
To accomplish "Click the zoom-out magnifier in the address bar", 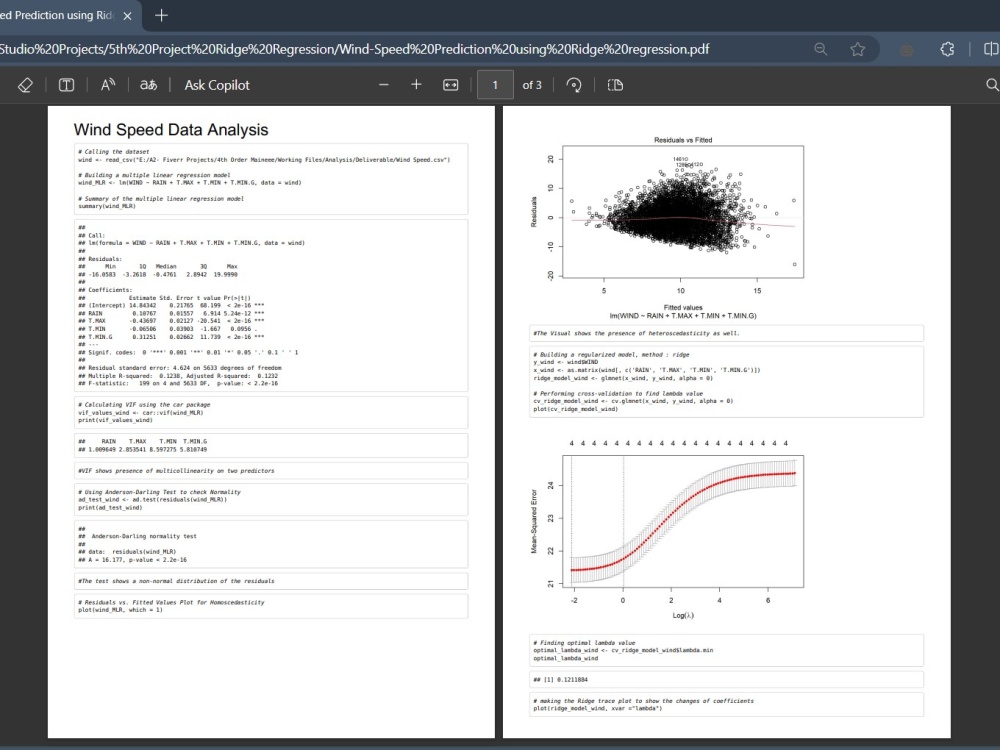I will (822, 47).
